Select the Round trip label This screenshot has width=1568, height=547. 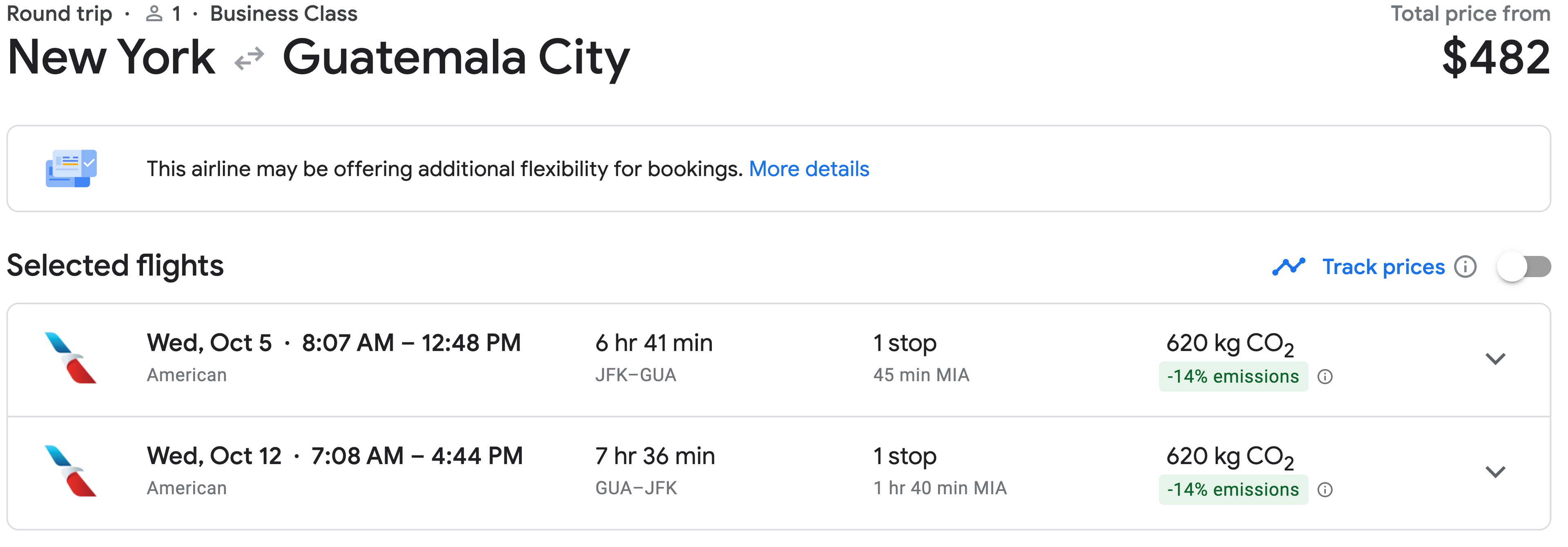click(59, 13)
